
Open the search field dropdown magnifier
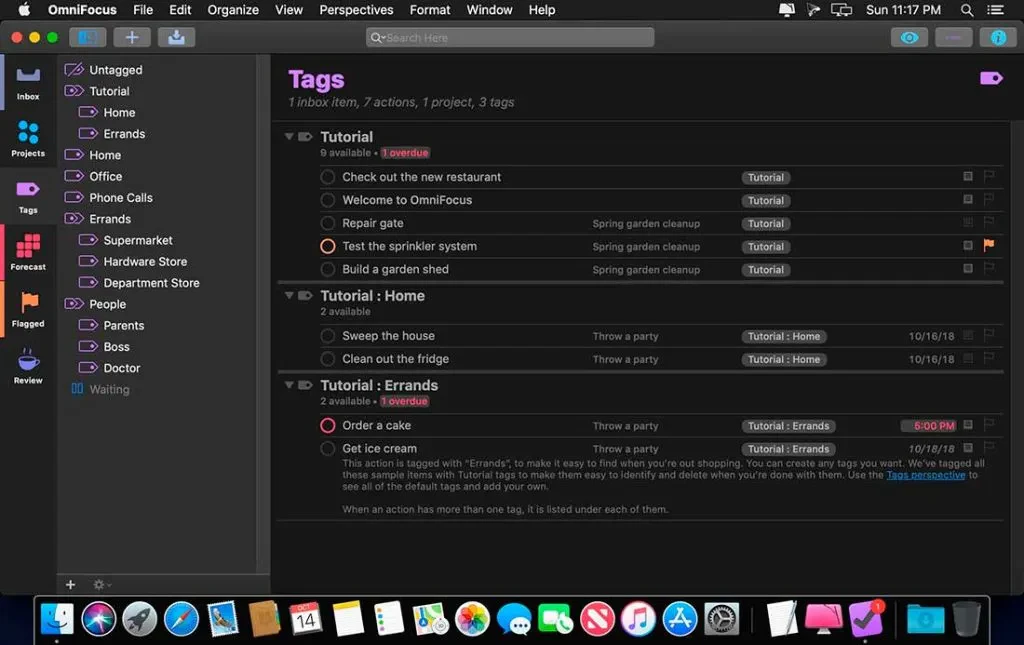pos(377,38)
